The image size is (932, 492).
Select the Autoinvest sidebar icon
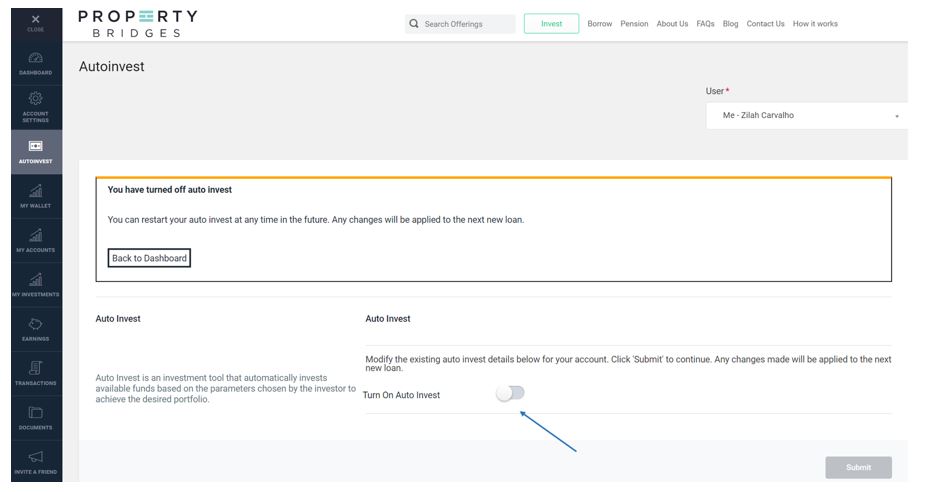(x=35, y=148)
